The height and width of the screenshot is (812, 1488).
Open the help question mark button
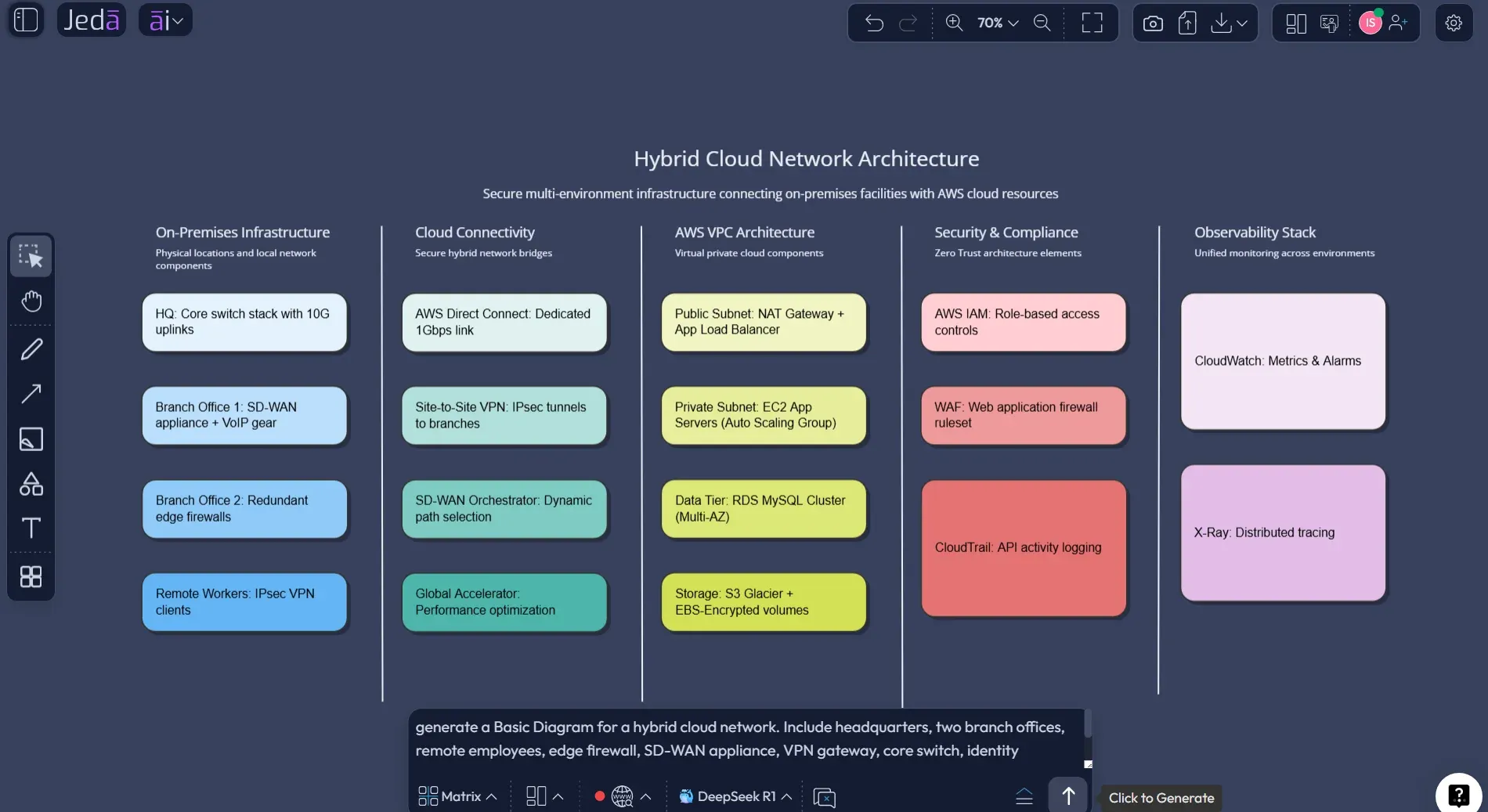tap(1458, 795)
